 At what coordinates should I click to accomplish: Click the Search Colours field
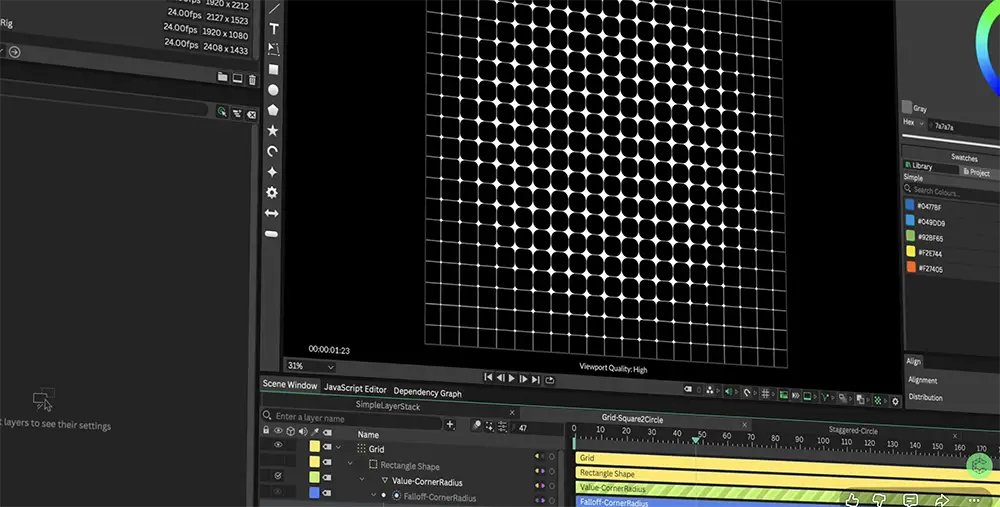[952, 191]
